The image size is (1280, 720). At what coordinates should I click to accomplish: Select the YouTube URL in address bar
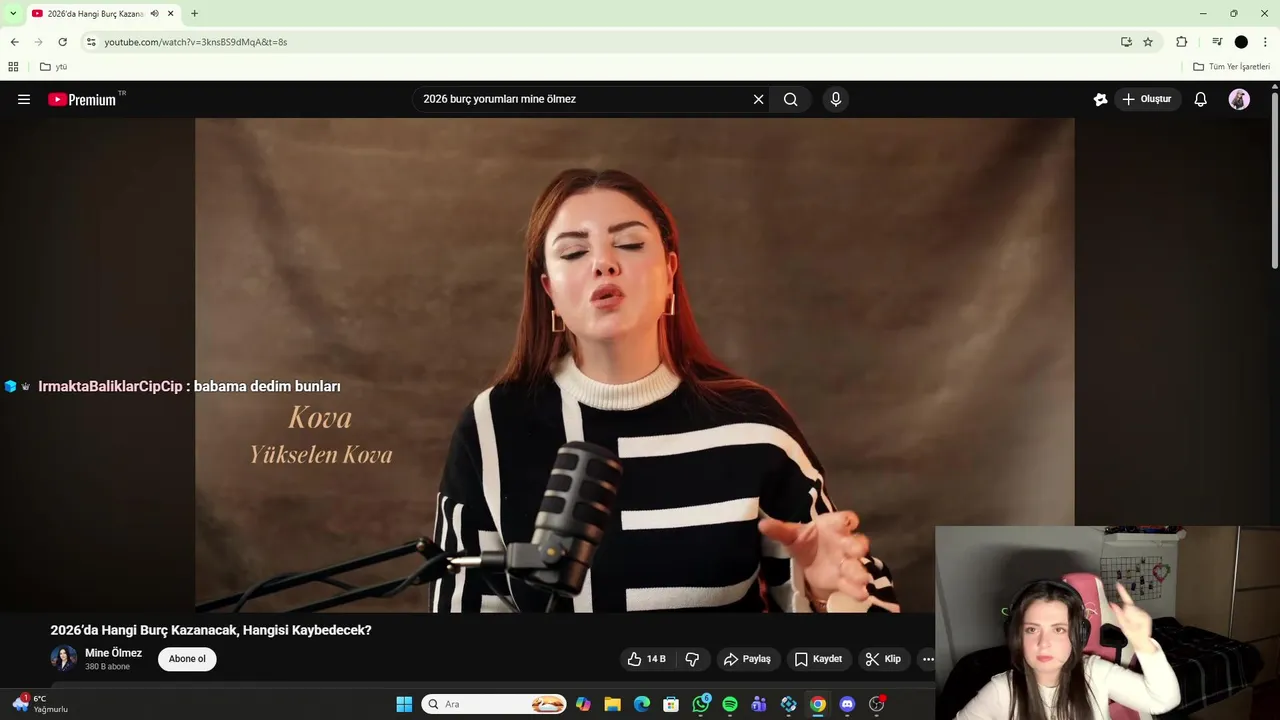point(196,42)
